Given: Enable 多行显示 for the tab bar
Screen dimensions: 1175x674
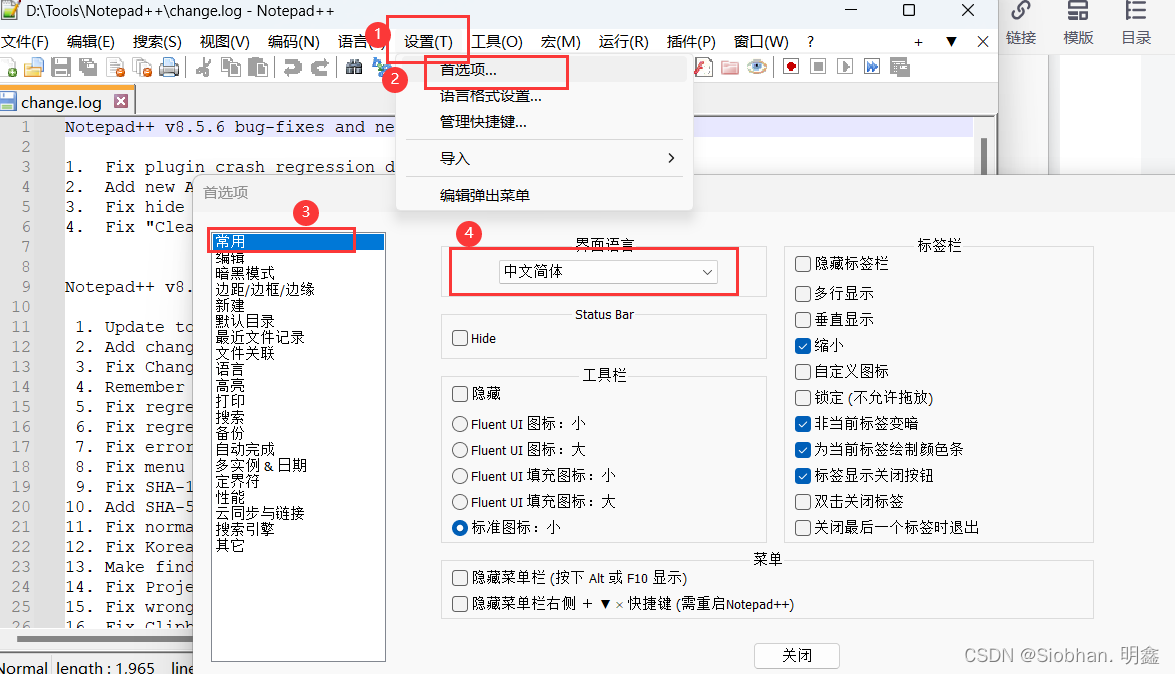Looking at the screenshot, I should 803,293.
